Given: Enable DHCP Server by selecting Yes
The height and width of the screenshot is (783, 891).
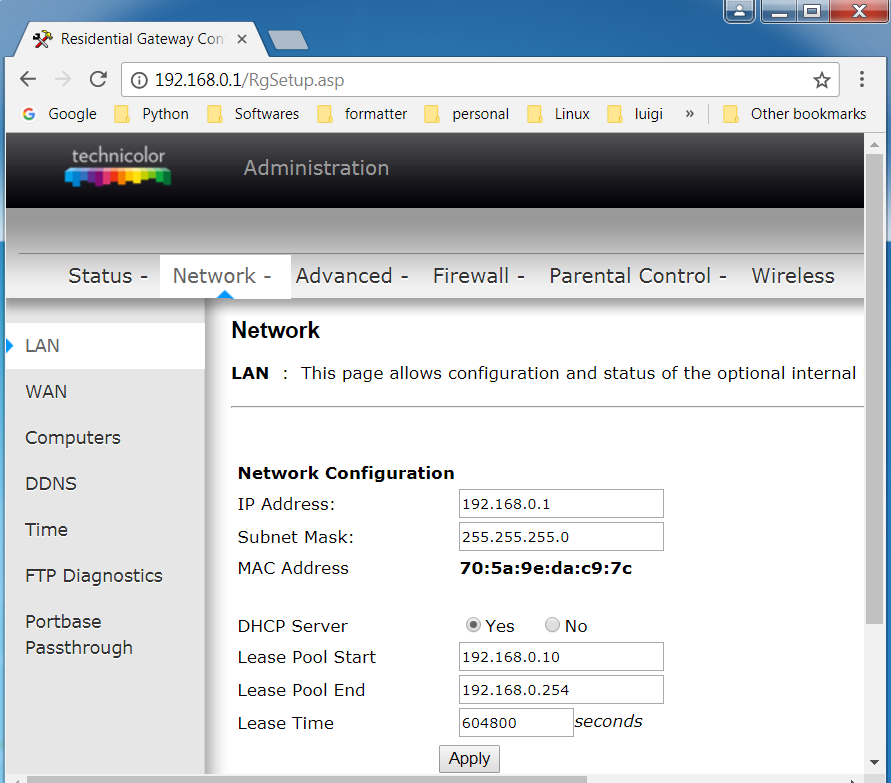Looking at the screenshot, I should coord(473,624).
